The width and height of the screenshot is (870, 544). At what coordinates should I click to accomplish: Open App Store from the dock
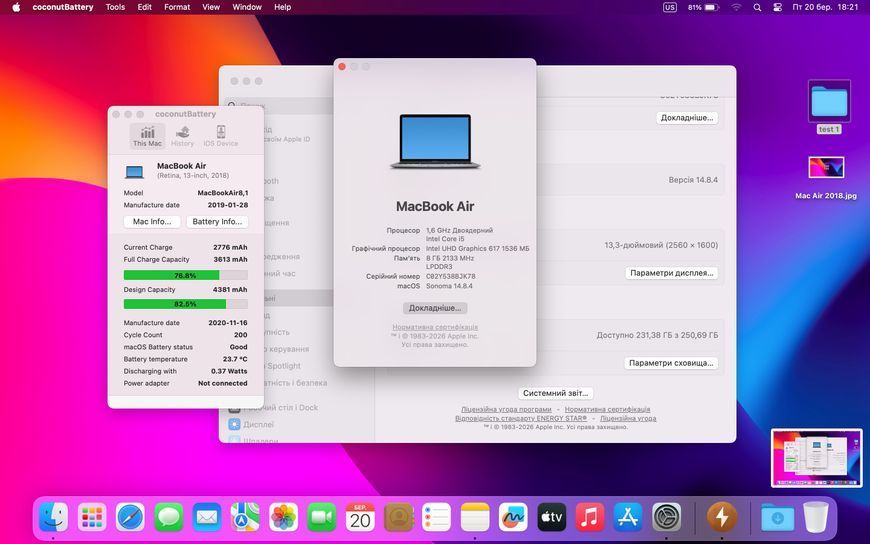point(628,517)
